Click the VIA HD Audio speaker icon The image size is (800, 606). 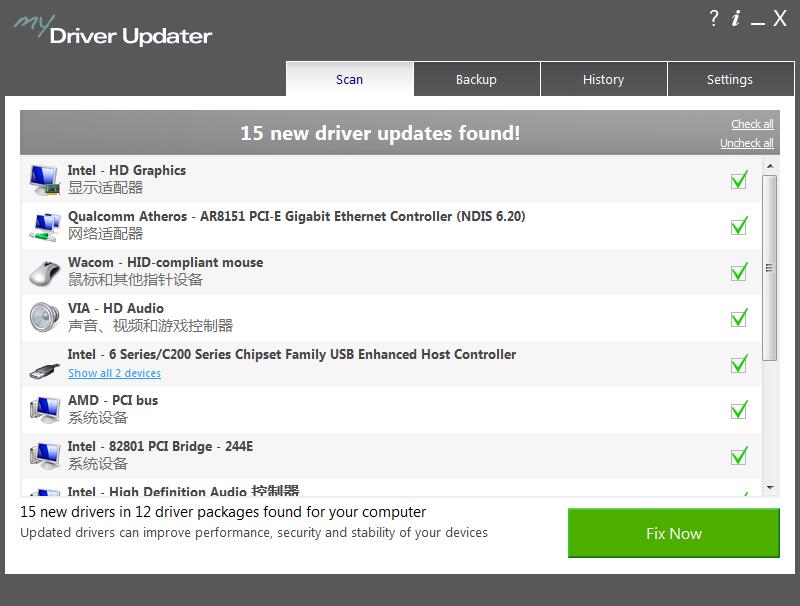(44, 317)
